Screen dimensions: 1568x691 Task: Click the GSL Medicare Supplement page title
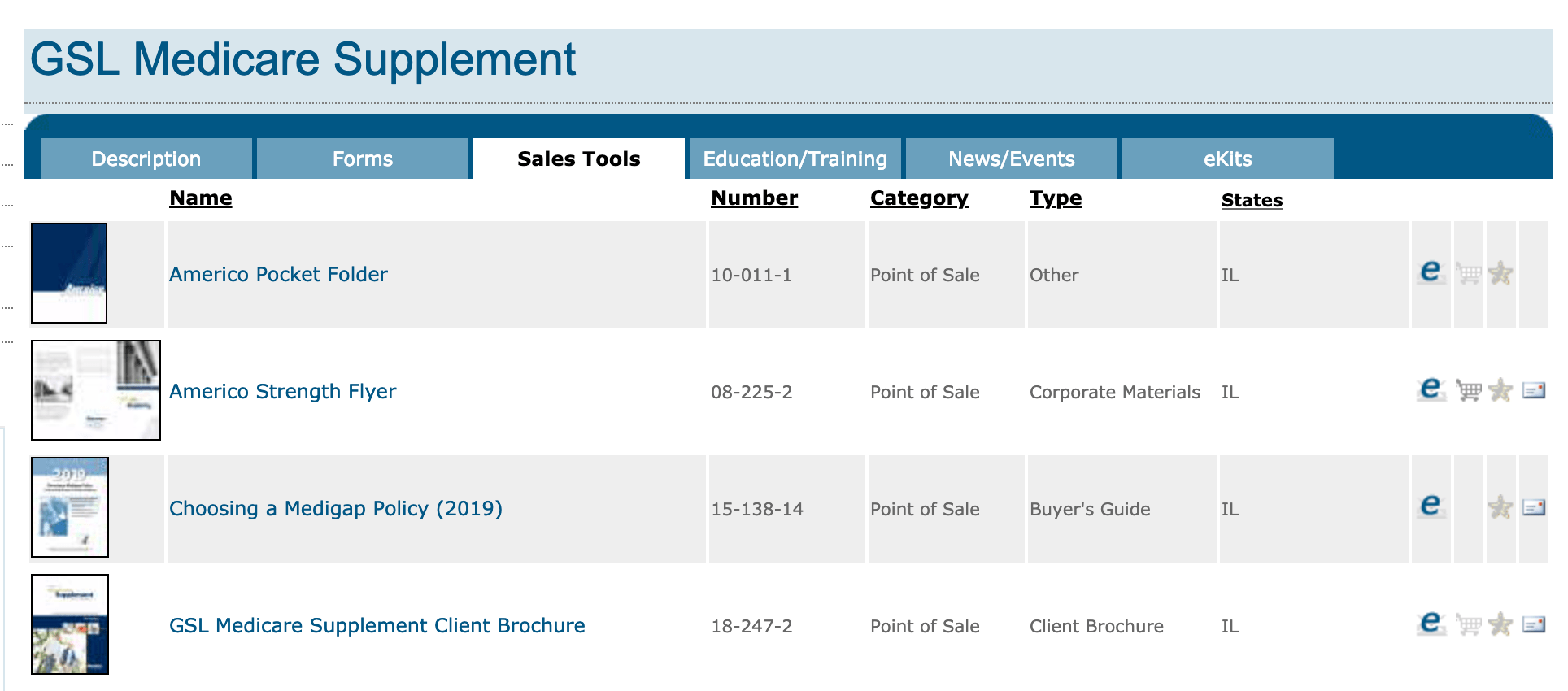point(303,60)
